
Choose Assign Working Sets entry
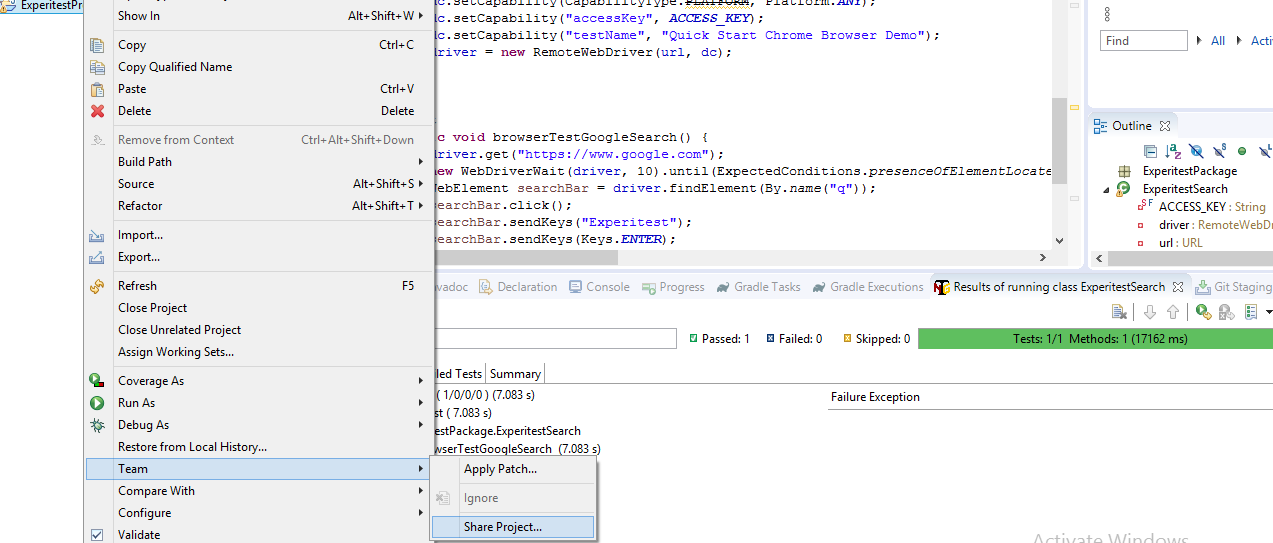(259, 352)
